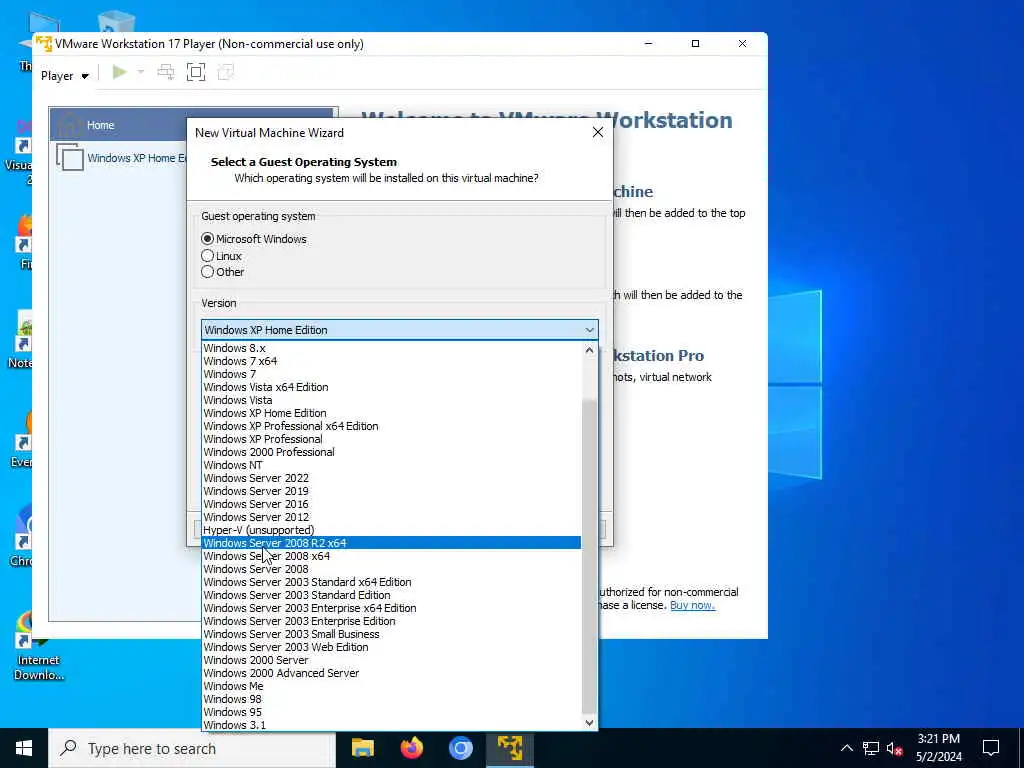Pick Windows Server 2003 Web Edition
This screenshot has width=1024, height=768.
coord(391,647)
